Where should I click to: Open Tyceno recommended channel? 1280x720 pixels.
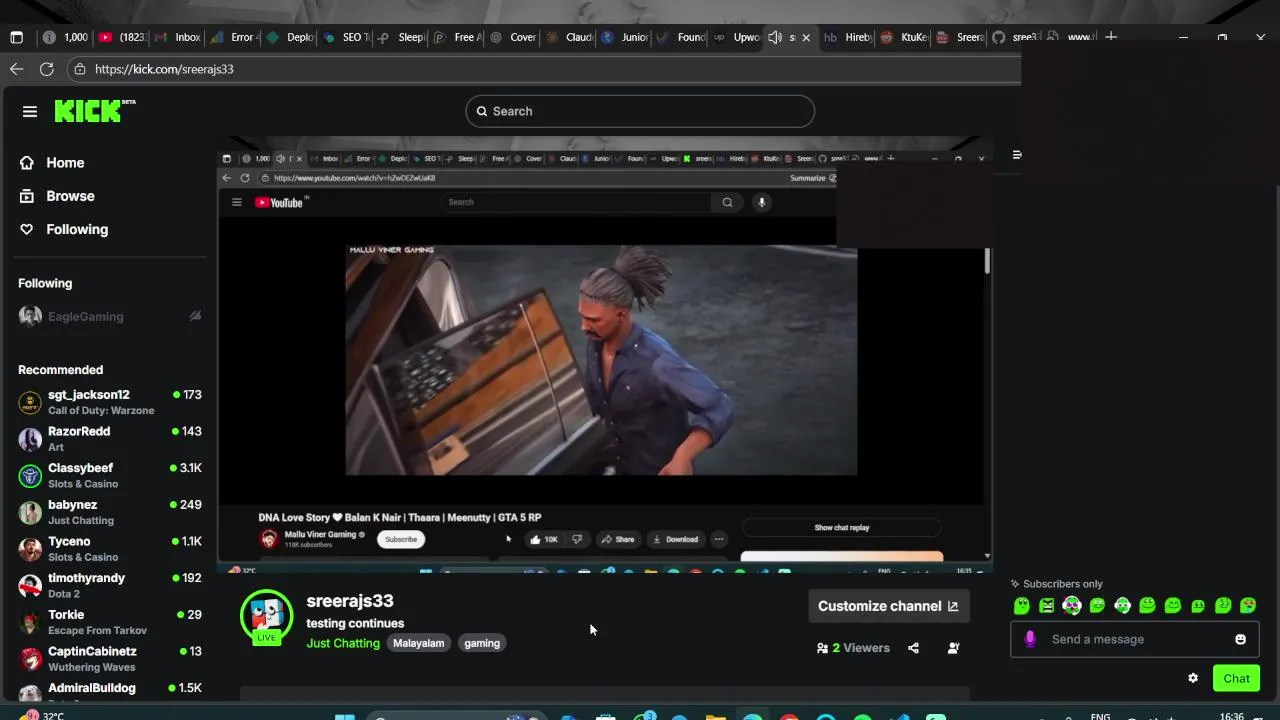tap(110, 548)
